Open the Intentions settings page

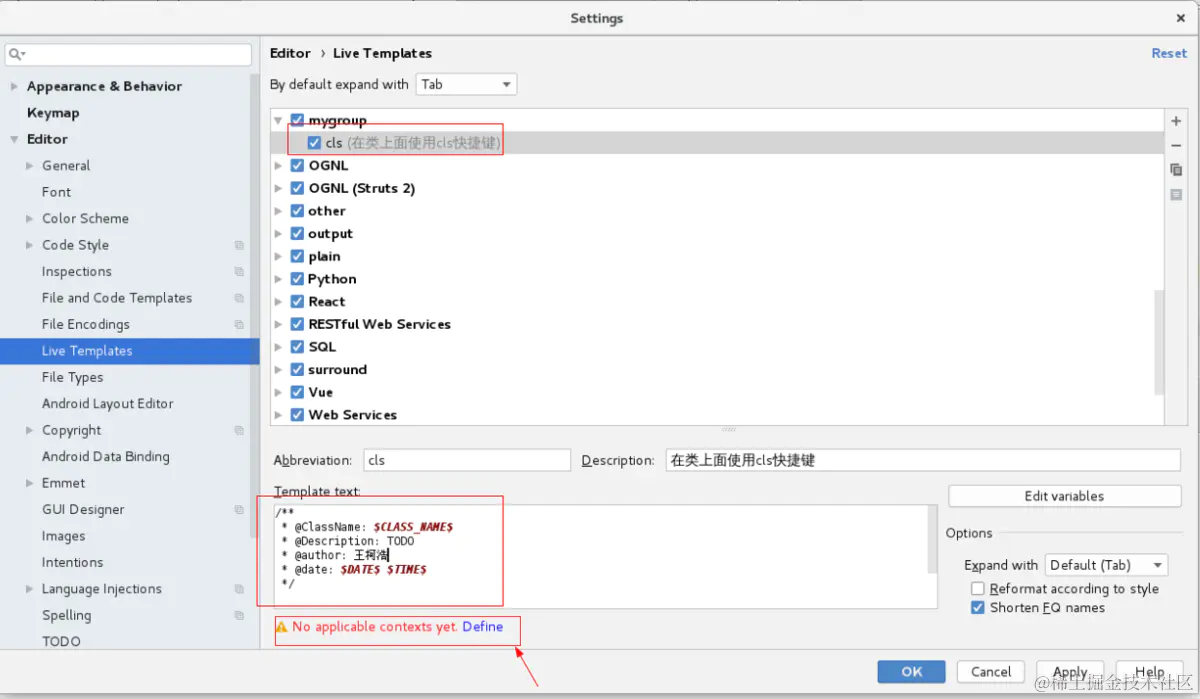(x=72, y=563)
